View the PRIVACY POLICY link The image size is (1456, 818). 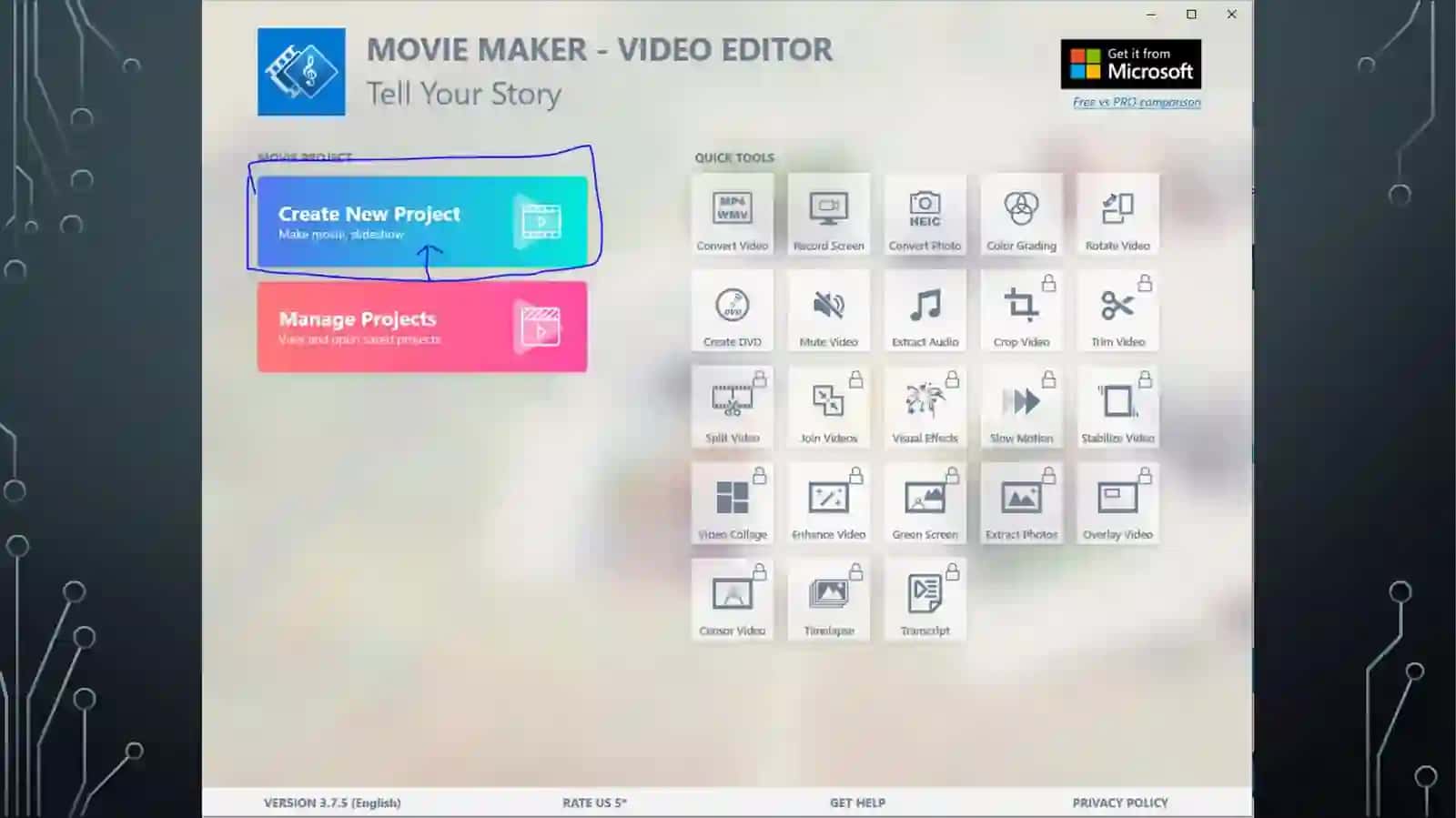coord(1120,803)
